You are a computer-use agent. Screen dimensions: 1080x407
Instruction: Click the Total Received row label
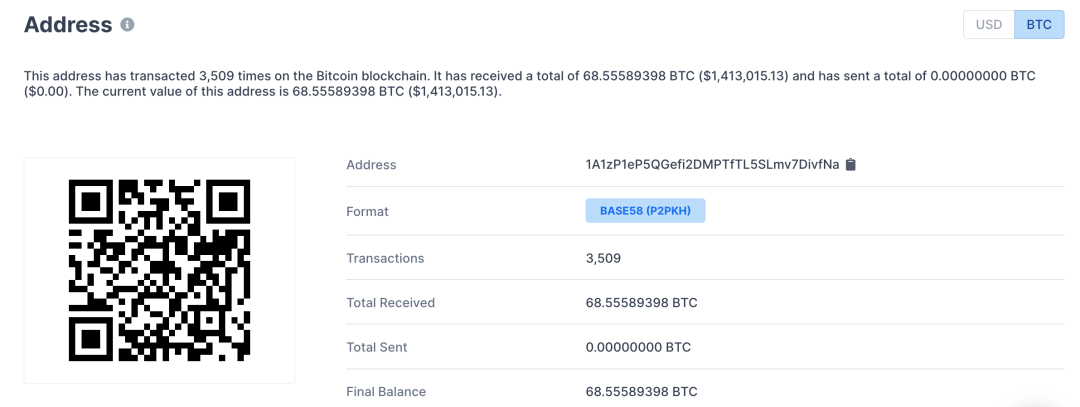pyautogui.click(x=390, y=302)
